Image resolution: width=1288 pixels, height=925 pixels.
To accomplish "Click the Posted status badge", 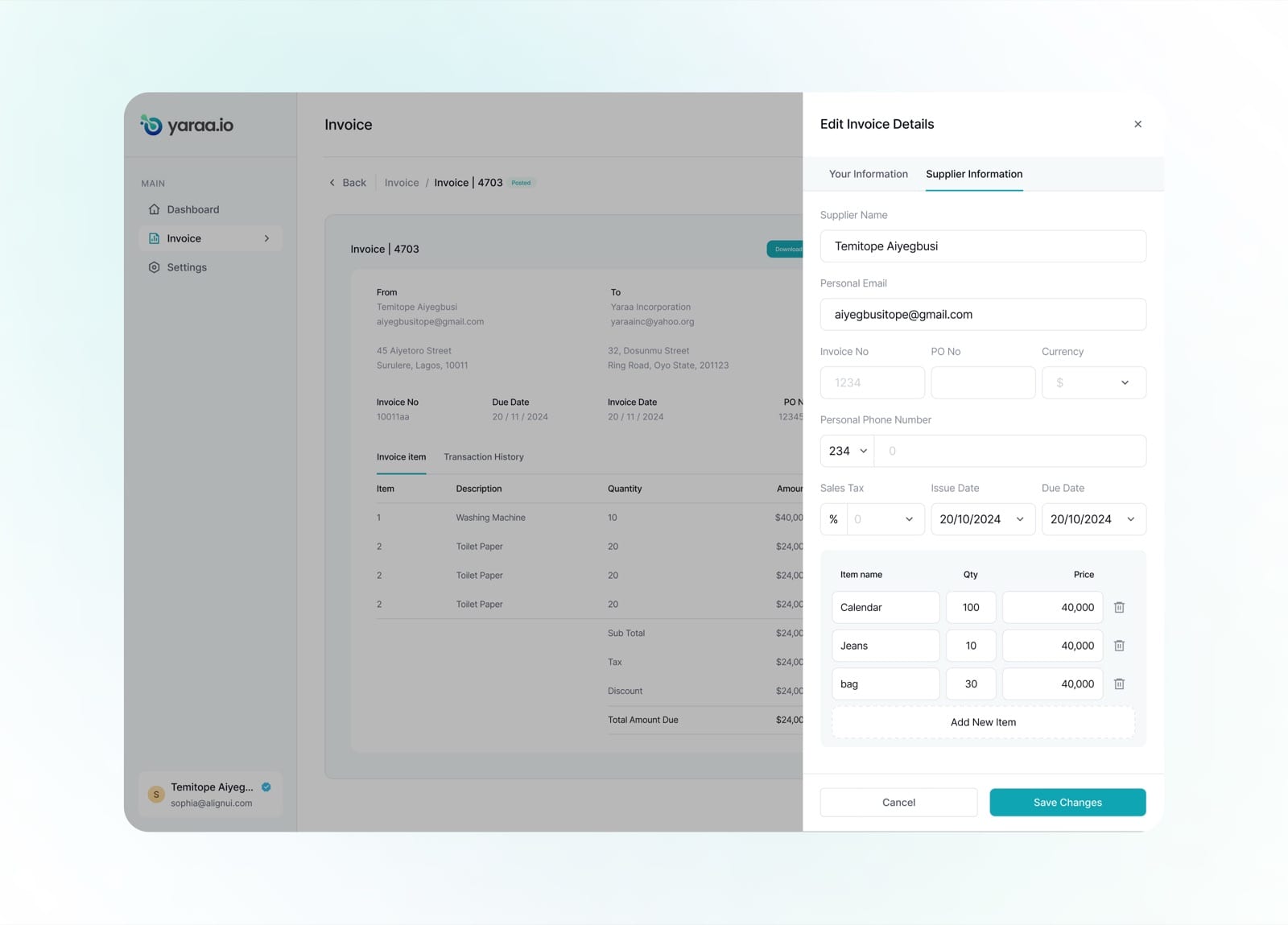I will (522, 183).
